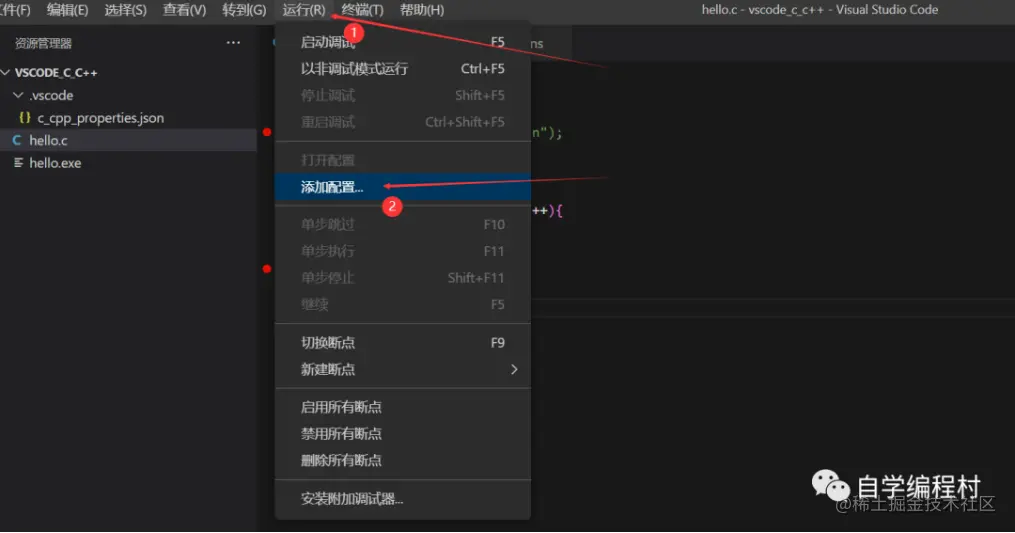Open the 终端(T) menu
The image size is (1015, 533).
coord(362,10)
